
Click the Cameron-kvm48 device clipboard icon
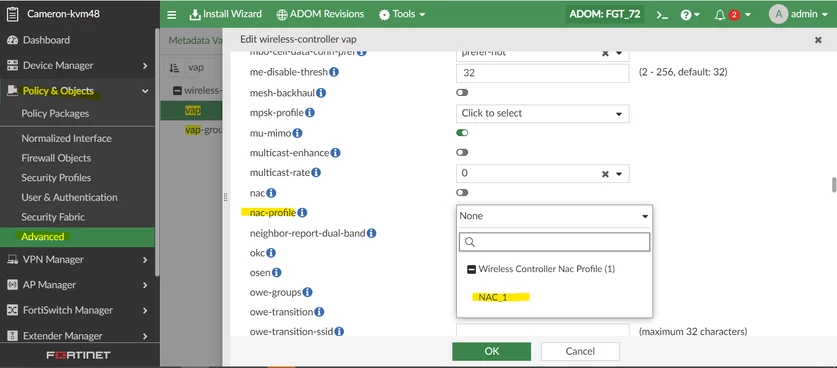(x=12, y=14)
